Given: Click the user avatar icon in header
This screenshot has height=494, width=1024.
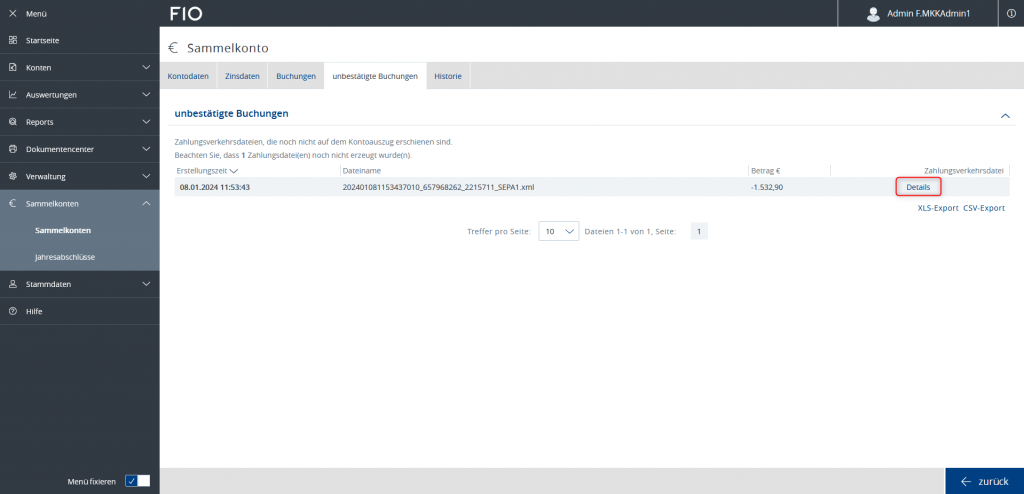Looking at the screenshot, I should [x=873, y=14].
